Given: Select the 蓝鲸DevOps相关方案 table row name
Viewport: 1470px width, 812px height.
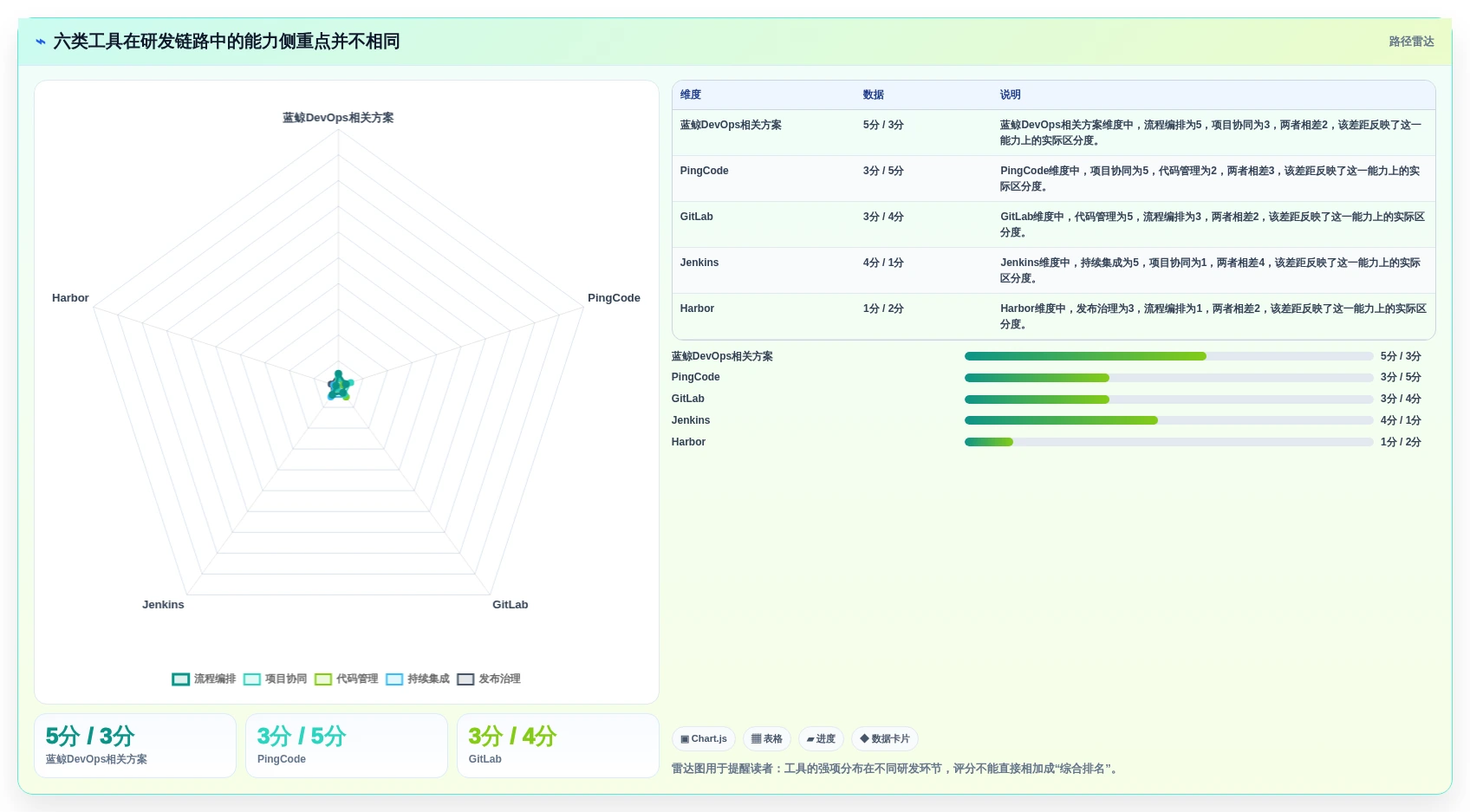Looking at the screenshot, I should click(731, 125).
